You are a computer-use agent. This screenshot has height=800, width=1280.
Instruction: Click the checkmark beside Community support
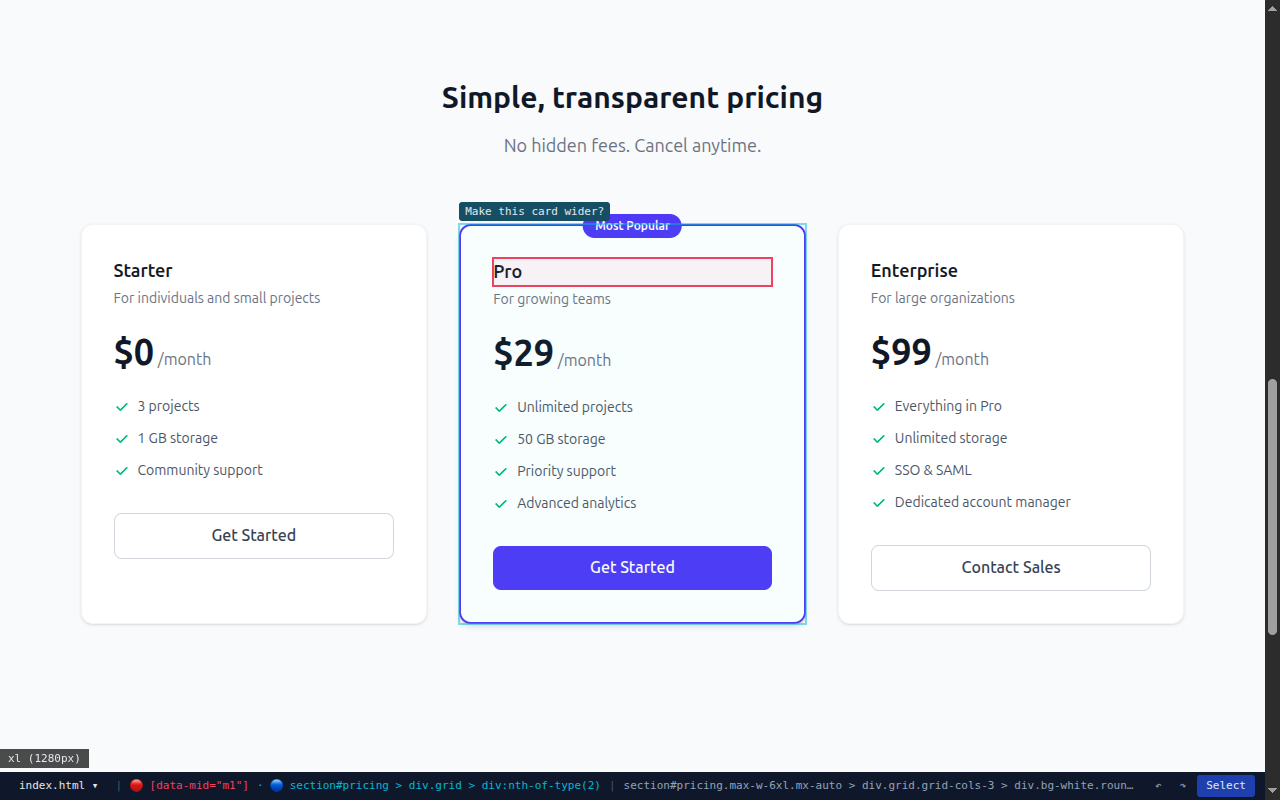[x=122, y=470]
